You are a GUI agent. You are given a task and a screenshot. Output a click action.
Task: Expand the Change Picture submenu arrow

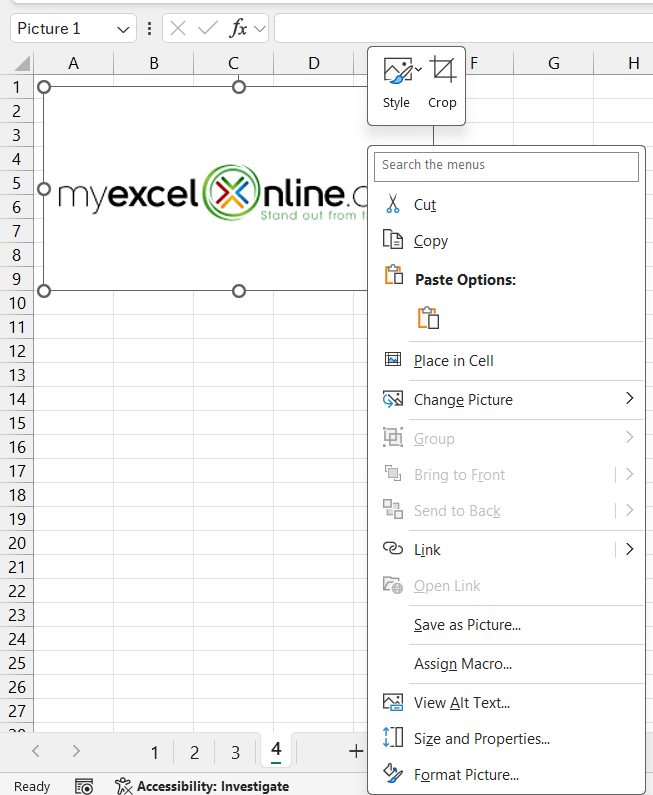click(629, 399)
